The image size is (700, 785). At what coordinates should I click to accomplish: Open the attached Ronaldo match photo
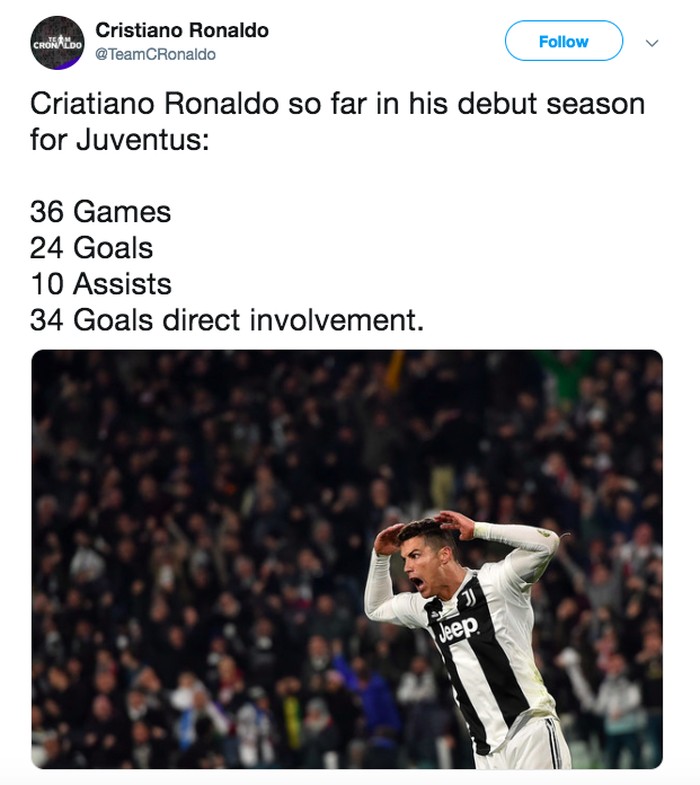(346, 559)
